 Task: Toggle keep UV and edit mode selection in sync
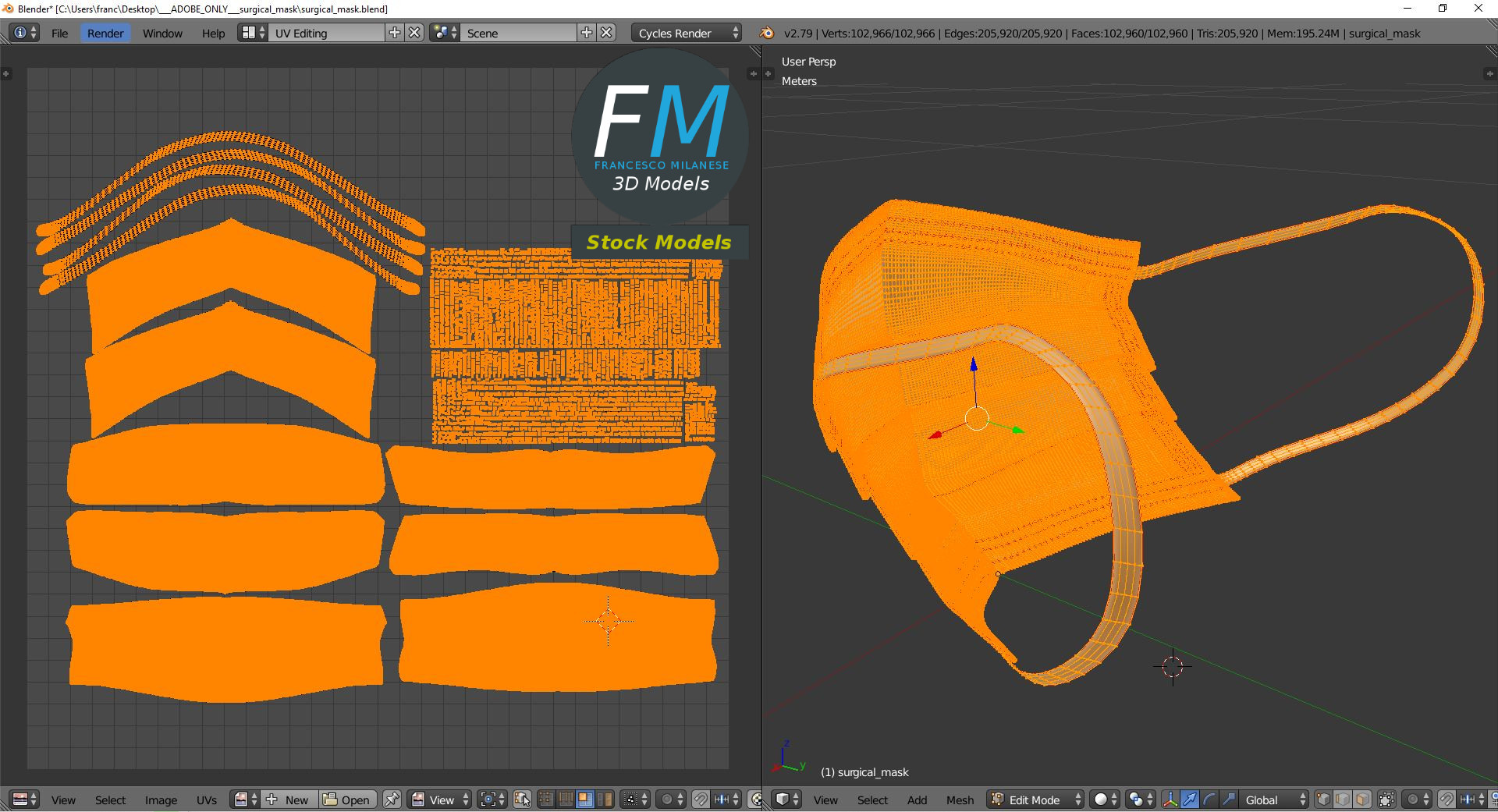pyautogui.click(x=522, y=800)
